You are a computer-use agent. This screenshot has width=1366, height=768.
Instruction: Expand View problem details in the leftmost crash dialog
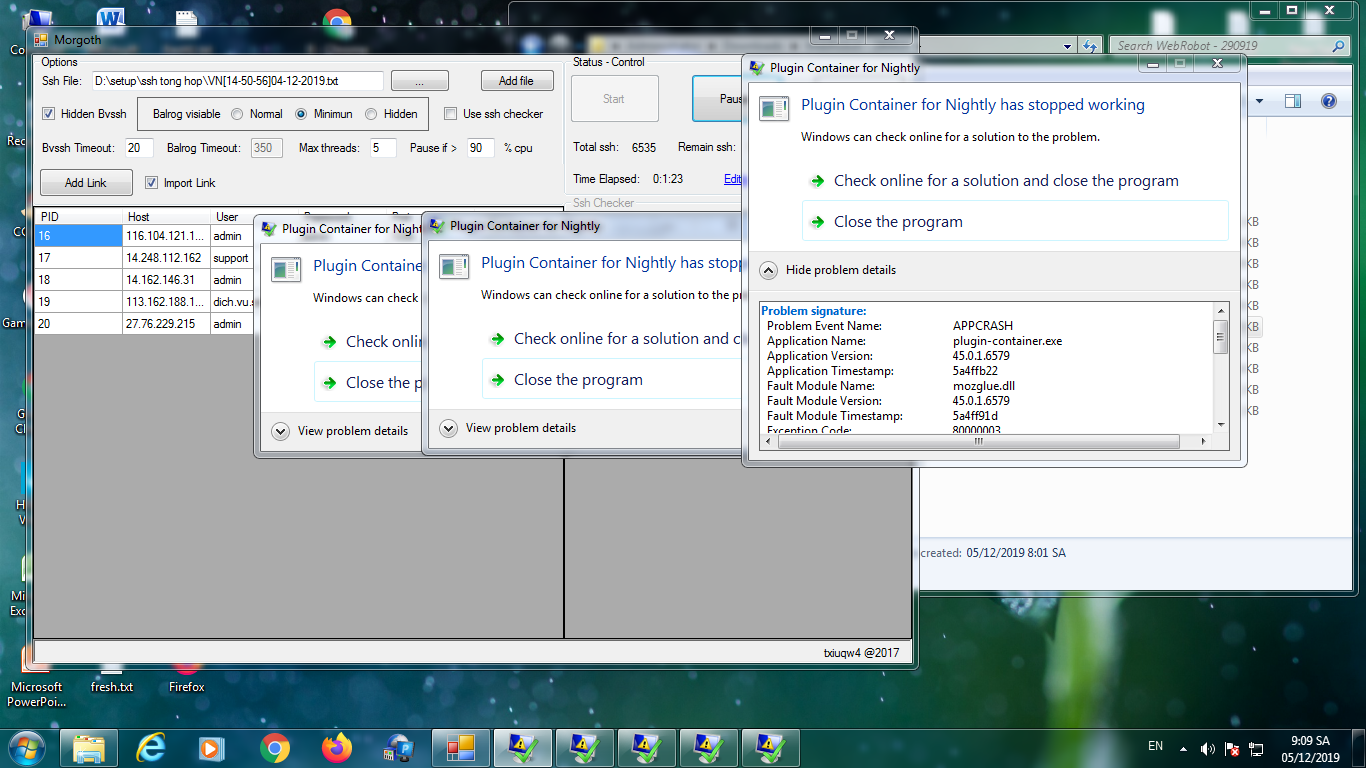(342, 431)
